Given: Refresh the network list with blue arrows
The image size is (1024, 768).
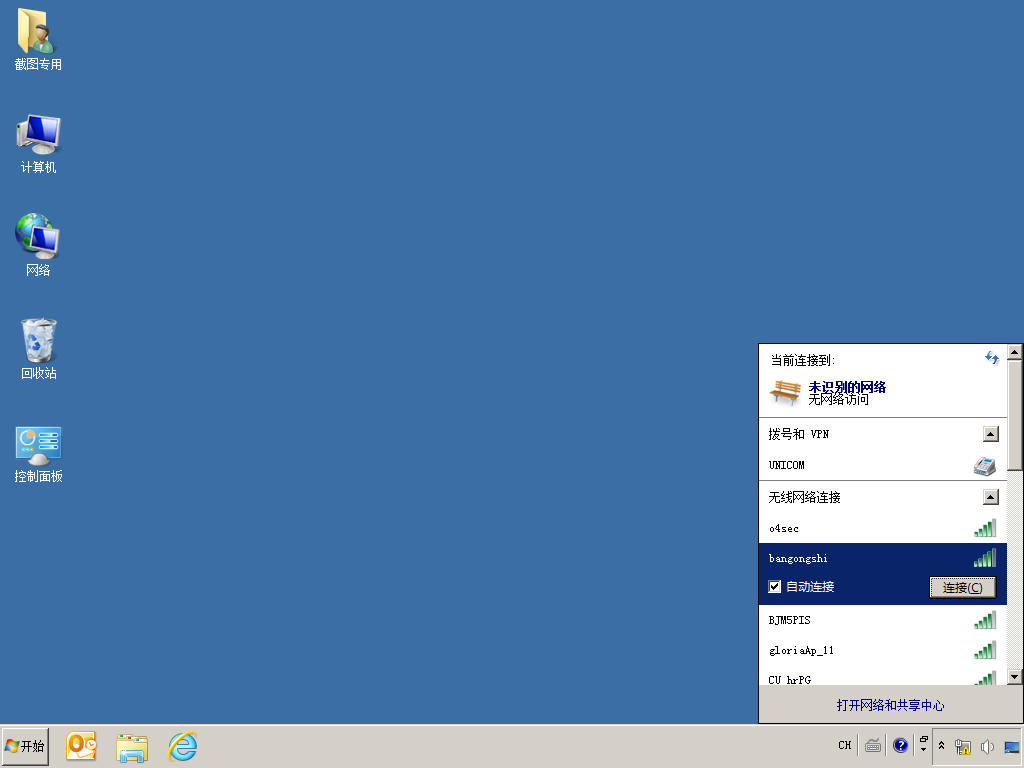Looking at the screenshot, I should coord(991,358).
